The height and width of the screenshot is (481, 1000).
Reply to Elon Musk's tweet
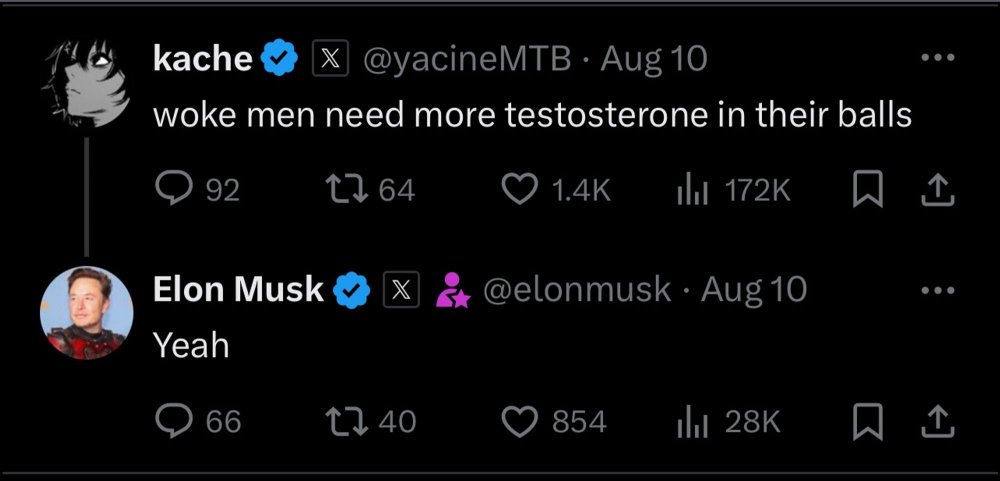pos(175,421)
